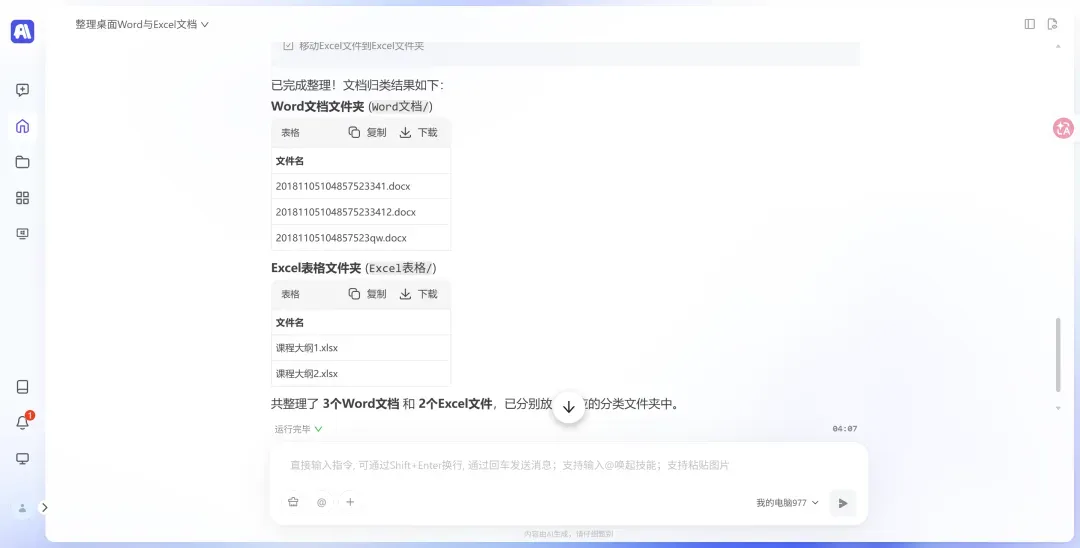Copy the Excel files table

367,294
